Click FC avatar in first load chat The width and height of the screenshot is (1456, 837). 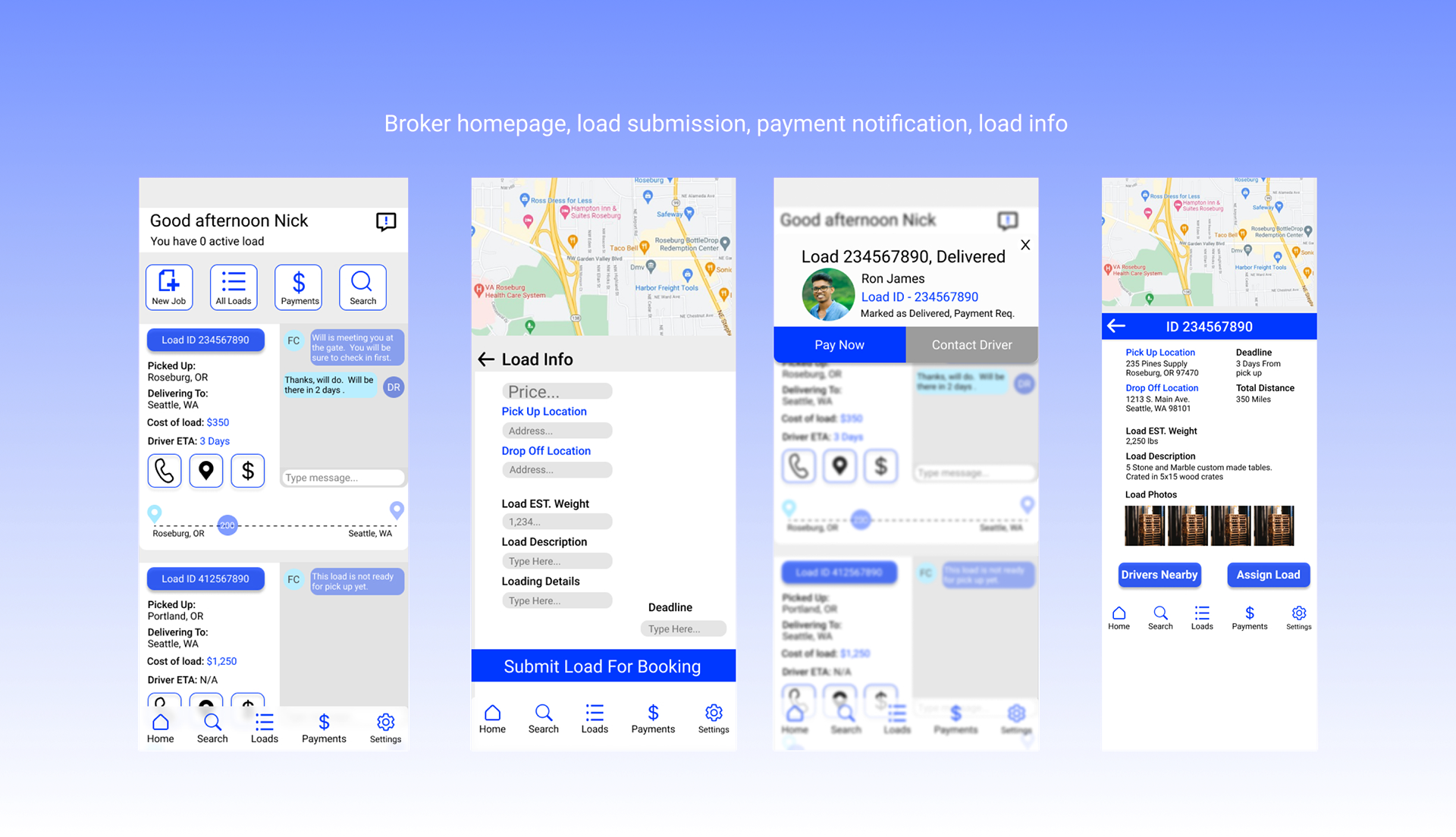click(x=293, y=341)
